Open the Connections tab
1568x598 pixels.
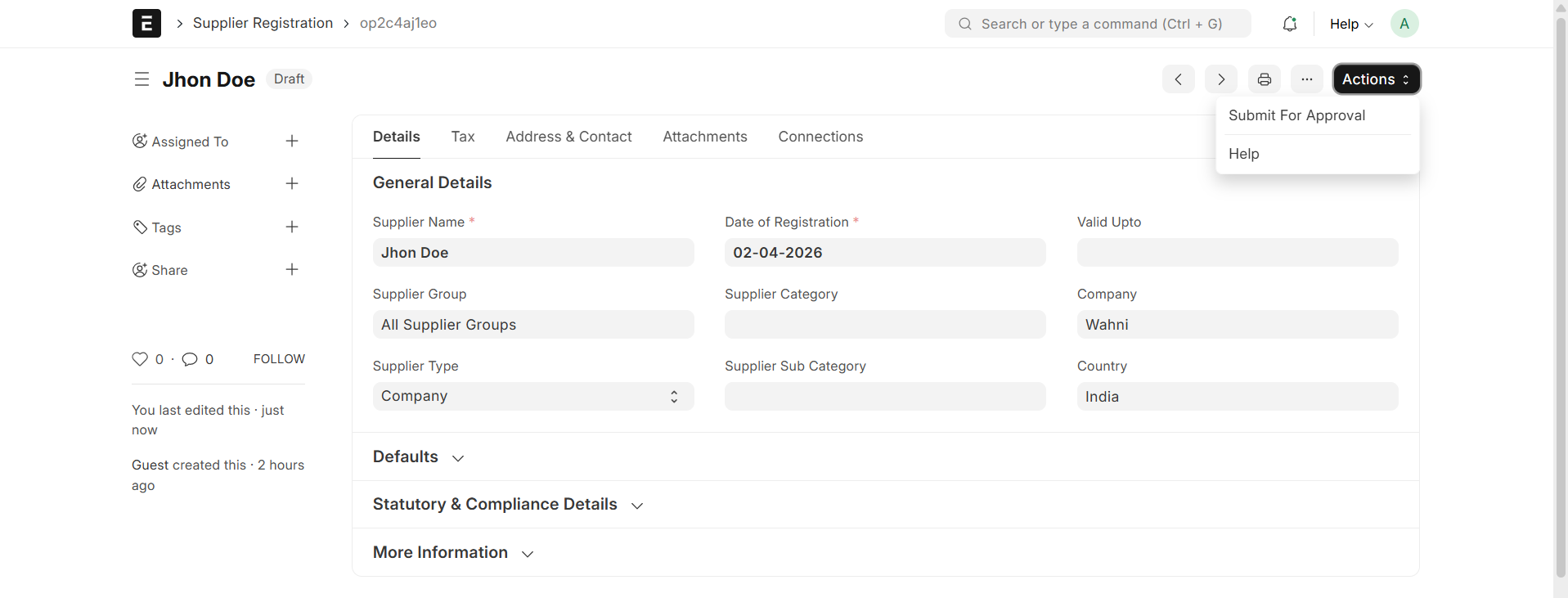[x=820, y=137]
